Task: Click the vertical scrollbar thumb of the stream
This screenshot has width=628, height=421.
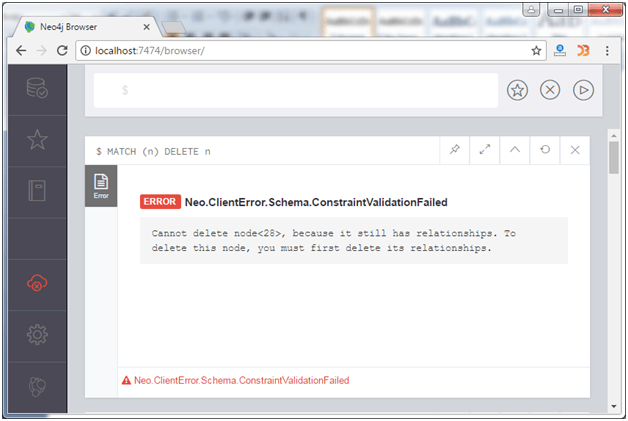Action: click(614, 158)
